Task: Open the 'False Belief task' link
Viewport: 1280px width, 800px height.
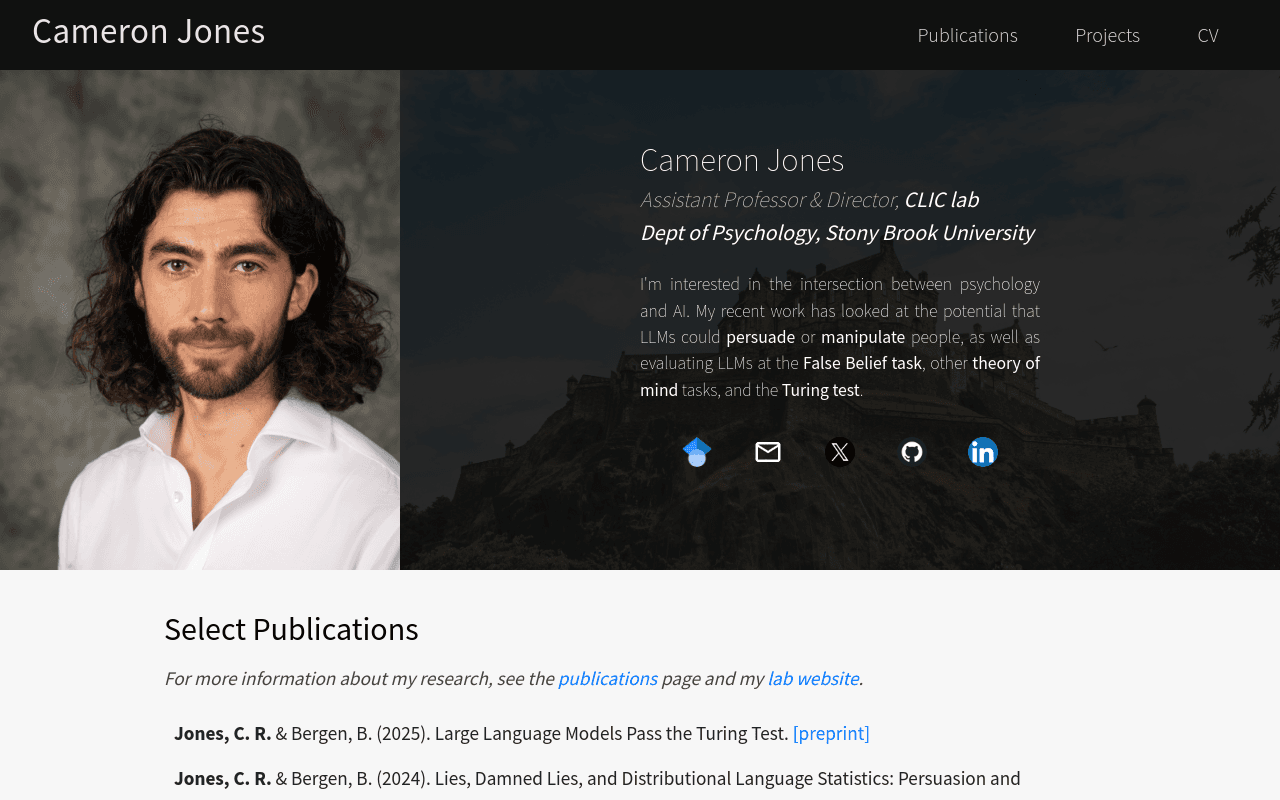Action: (862, 363)
